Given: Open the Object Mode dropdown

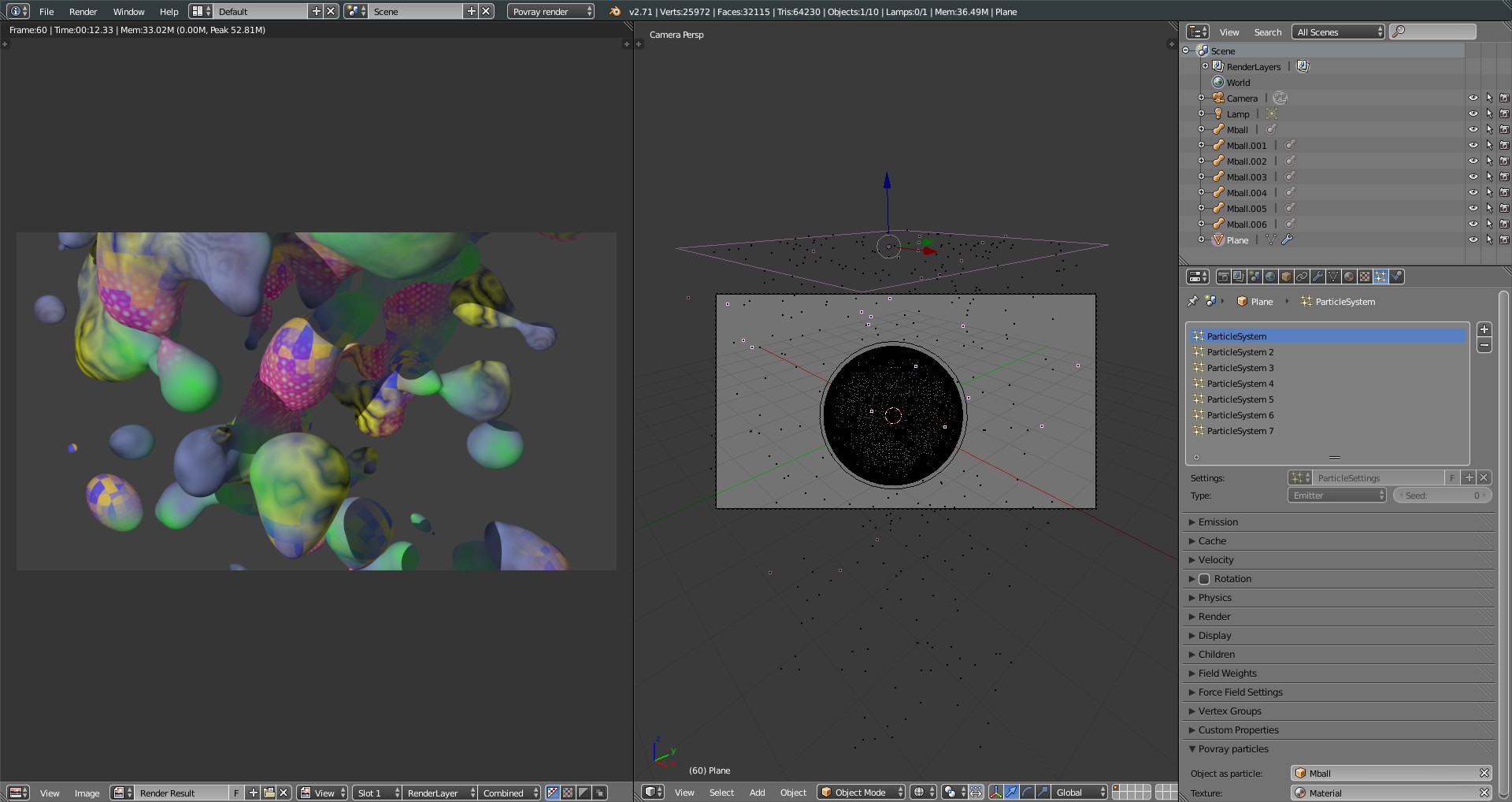Looking at the screenshot, I should point(862,793).
